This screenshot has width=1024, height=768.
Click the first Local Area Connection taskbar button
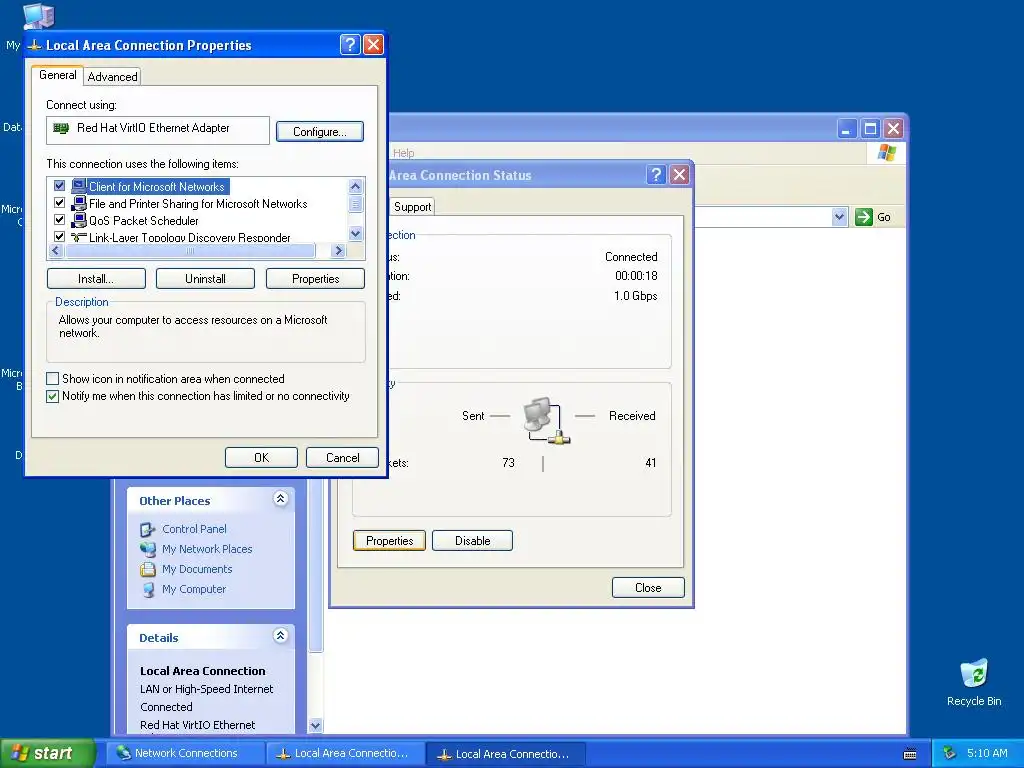(346, 753)
